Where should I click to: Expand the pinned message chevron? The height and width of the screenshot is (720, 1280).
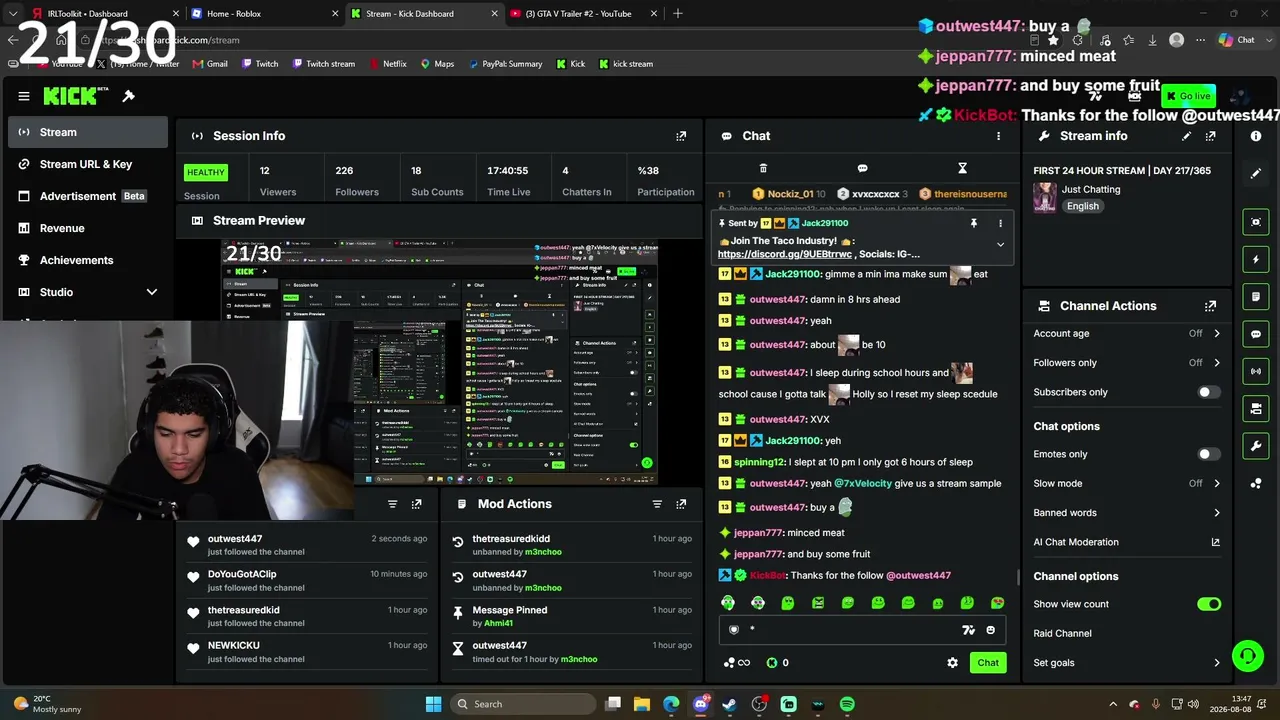[x=1000, y=245]
